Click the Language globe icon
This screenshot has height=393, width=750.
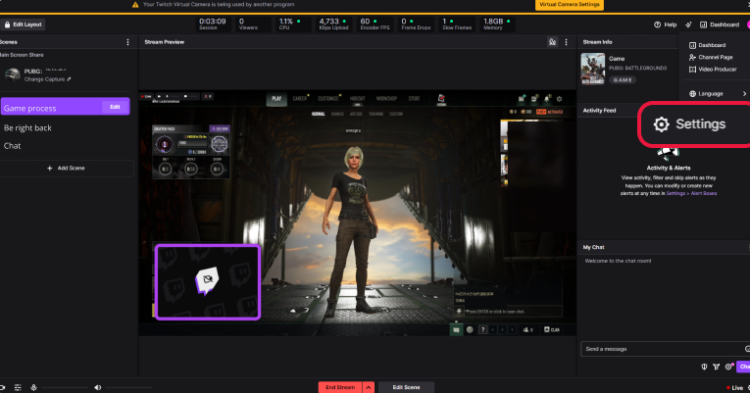pos(692,94)
